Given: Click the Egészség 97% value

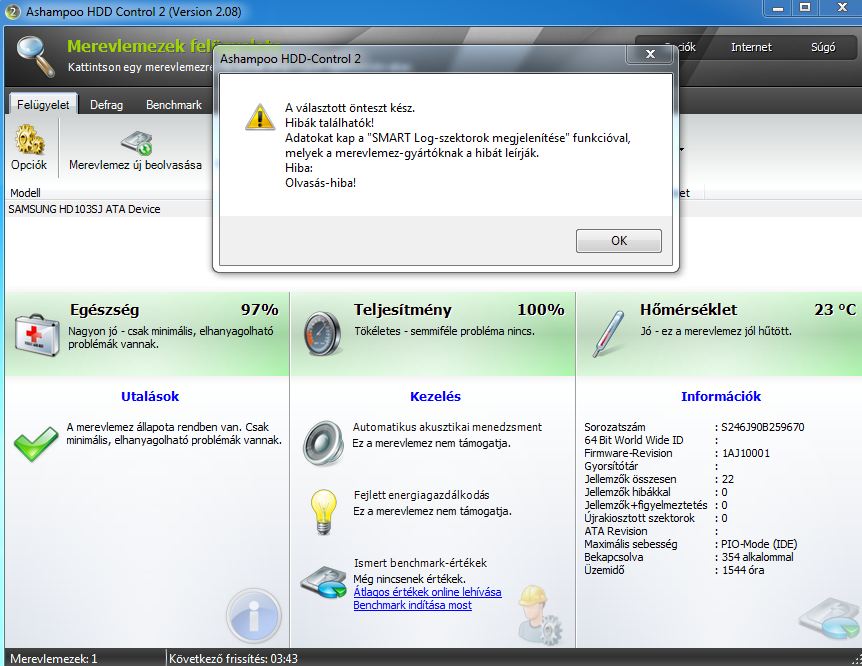Looking at the screenshot, I should coord(259,310).
